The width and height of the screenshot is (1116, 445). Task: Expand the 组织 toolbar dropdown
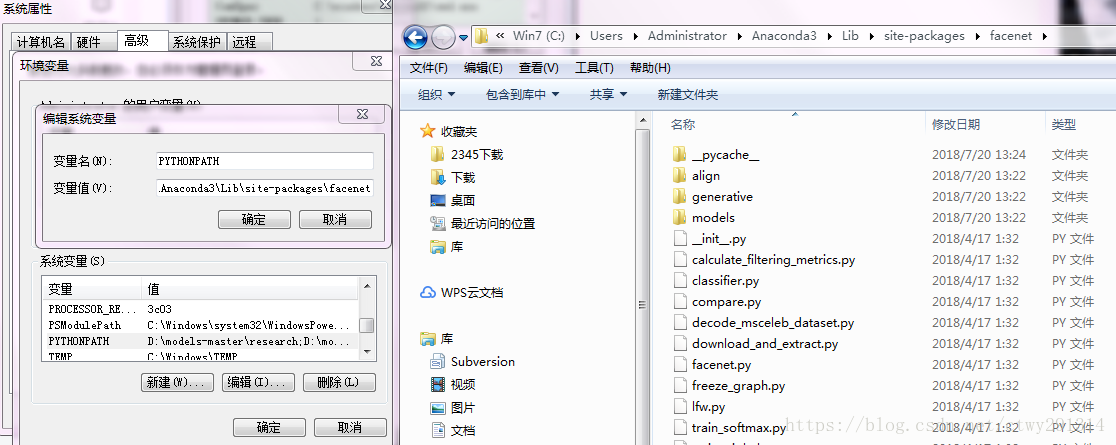(x=436, y=94)
